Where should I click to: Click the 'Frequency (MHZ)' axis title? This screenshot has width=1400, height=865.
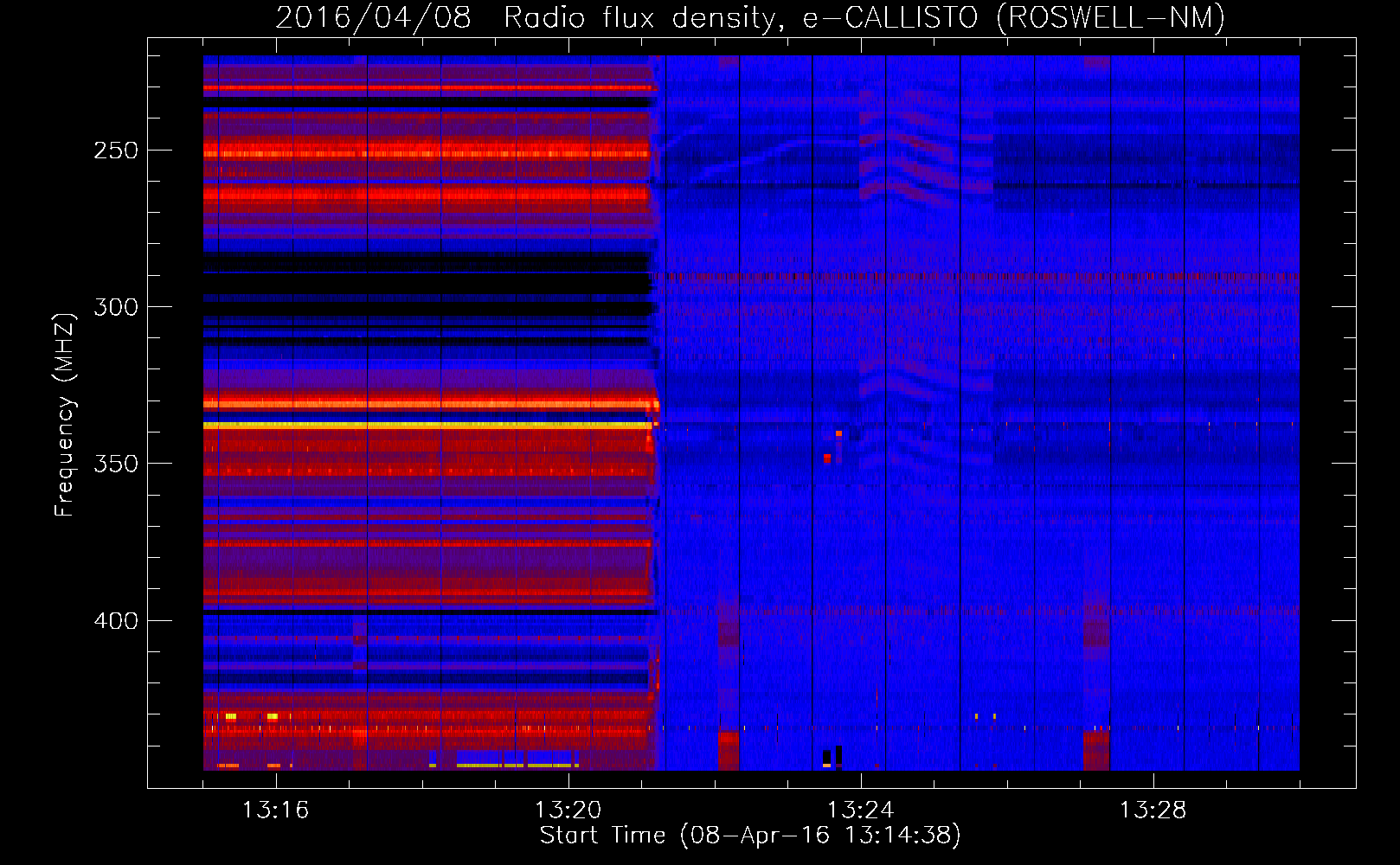[x=65, y=414]
